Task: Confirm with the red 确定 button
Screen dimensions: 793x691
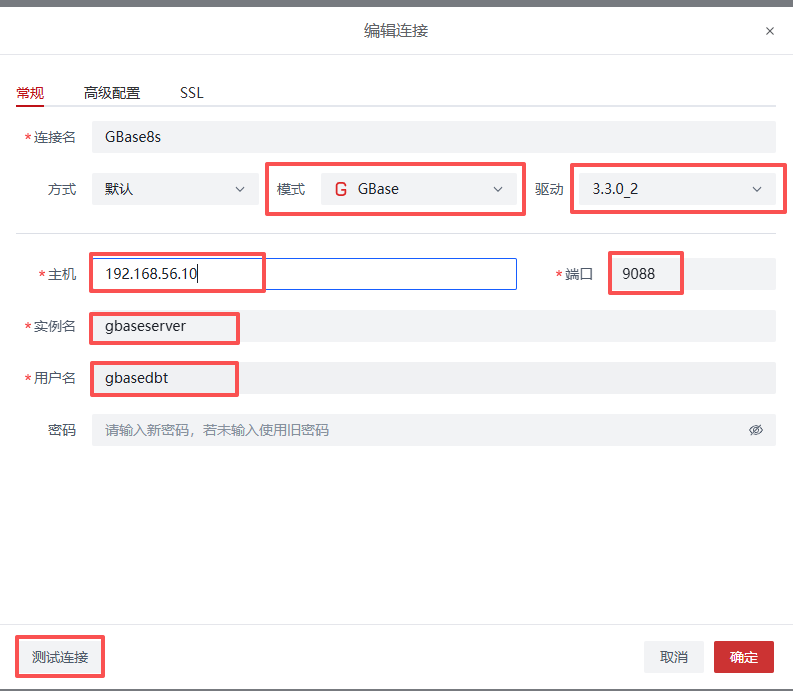Action: coord(743,657)
